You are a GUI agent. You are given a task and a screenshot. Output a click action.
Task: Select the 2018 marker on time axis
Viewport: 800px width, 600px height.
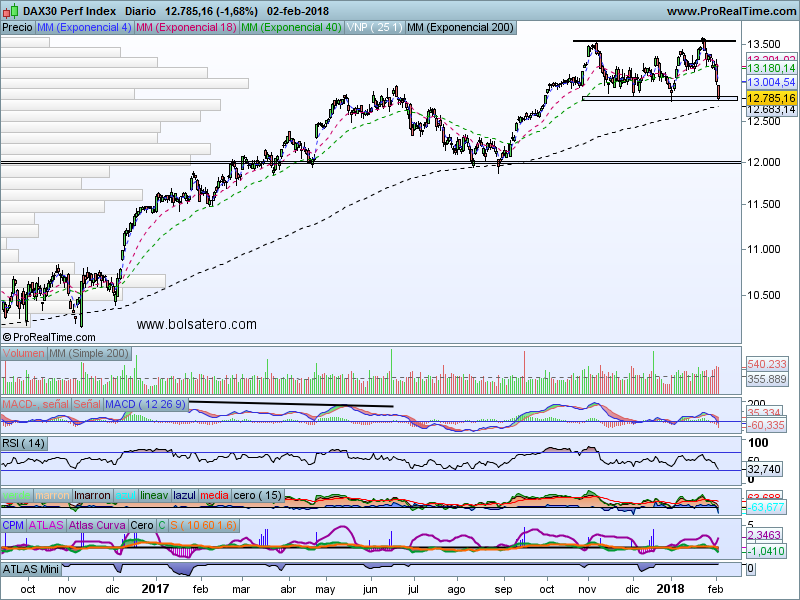[670, 589]
